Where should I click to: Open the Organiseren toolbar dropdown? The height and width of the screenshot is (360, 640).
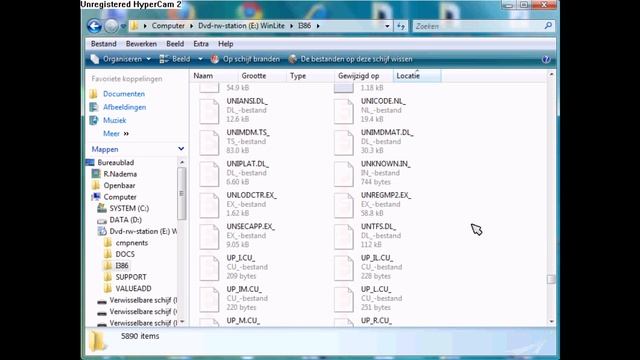tap(120, 59)
